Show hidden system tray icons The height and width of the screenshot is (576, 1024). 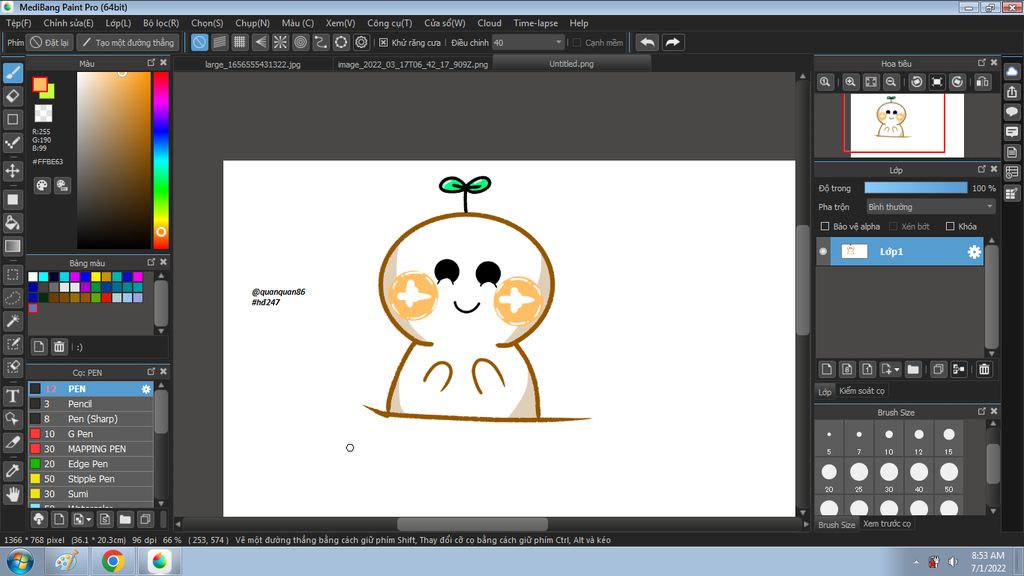point(916,562)
